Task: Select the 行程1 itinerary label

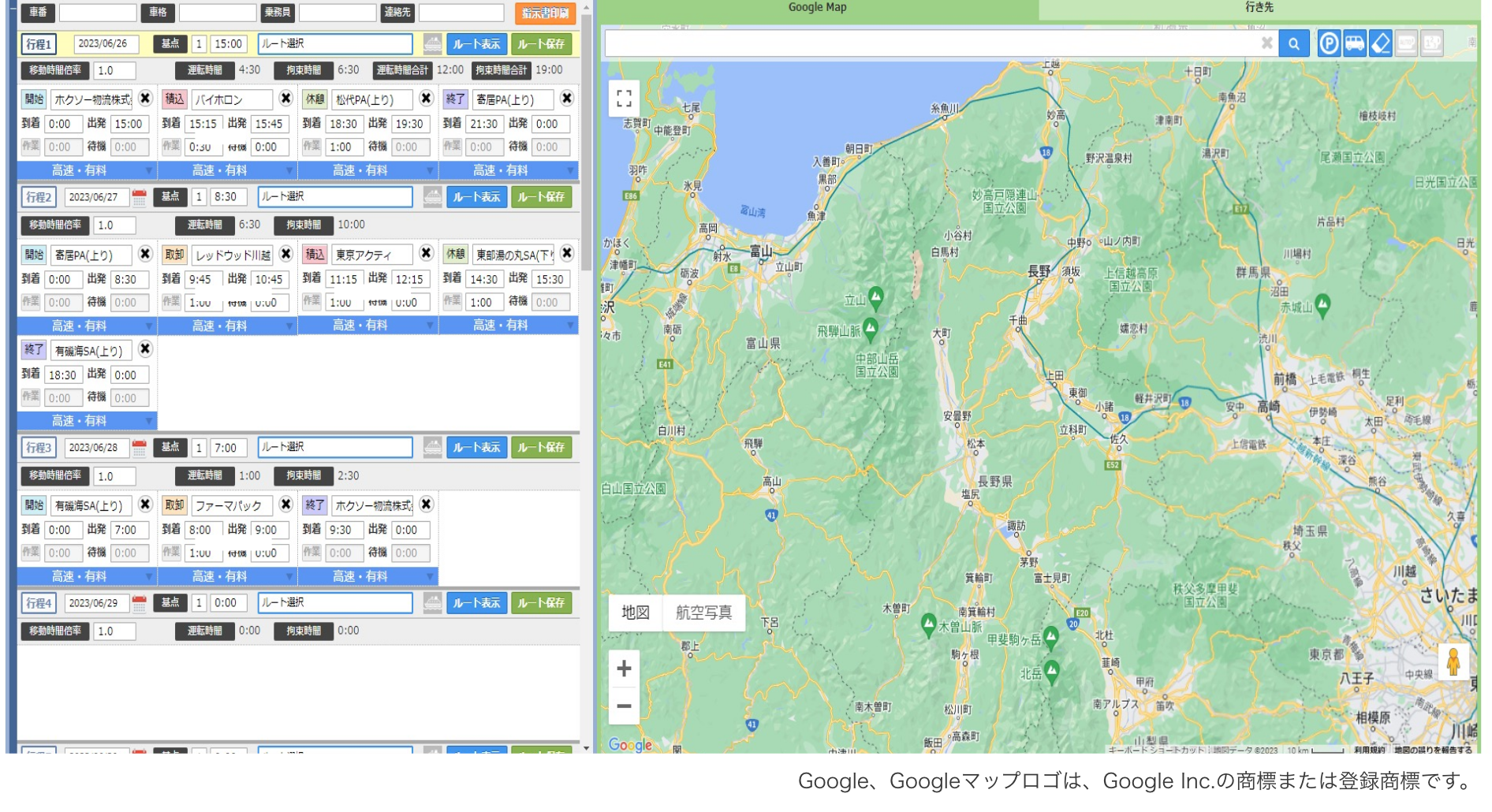Action: [x=38, y=43]
